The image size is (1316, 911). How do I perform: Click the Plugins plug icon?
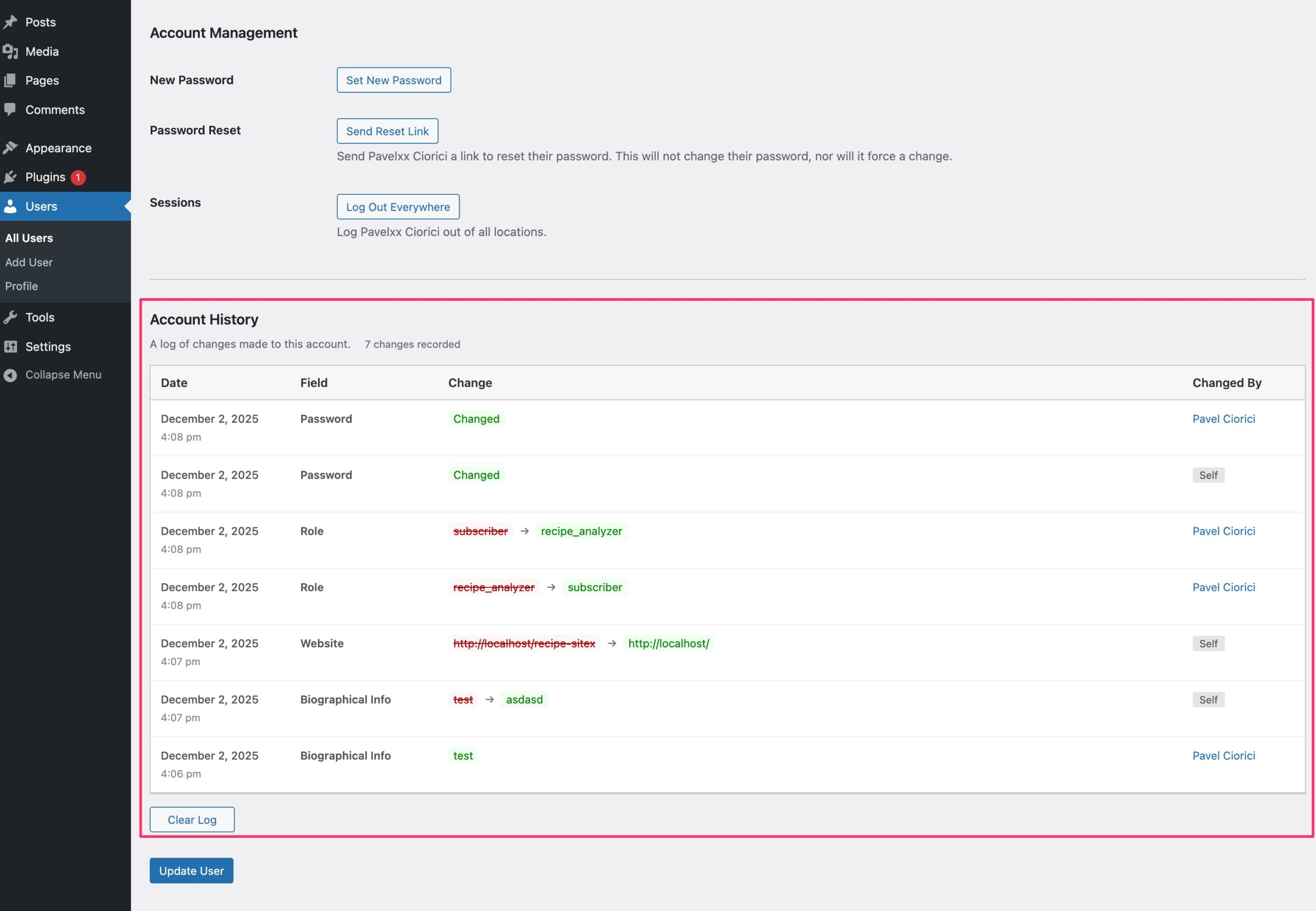coord(10,177)
